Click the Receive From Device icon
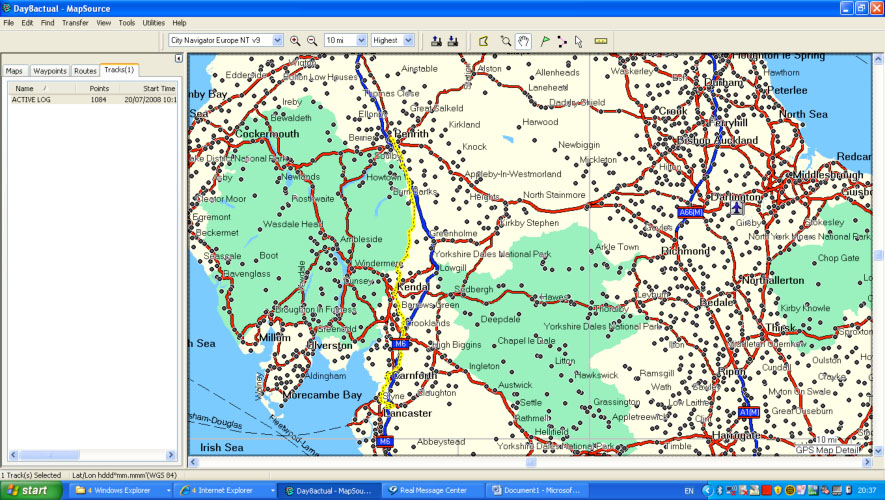The image size is (885, 500). (453, 41)
